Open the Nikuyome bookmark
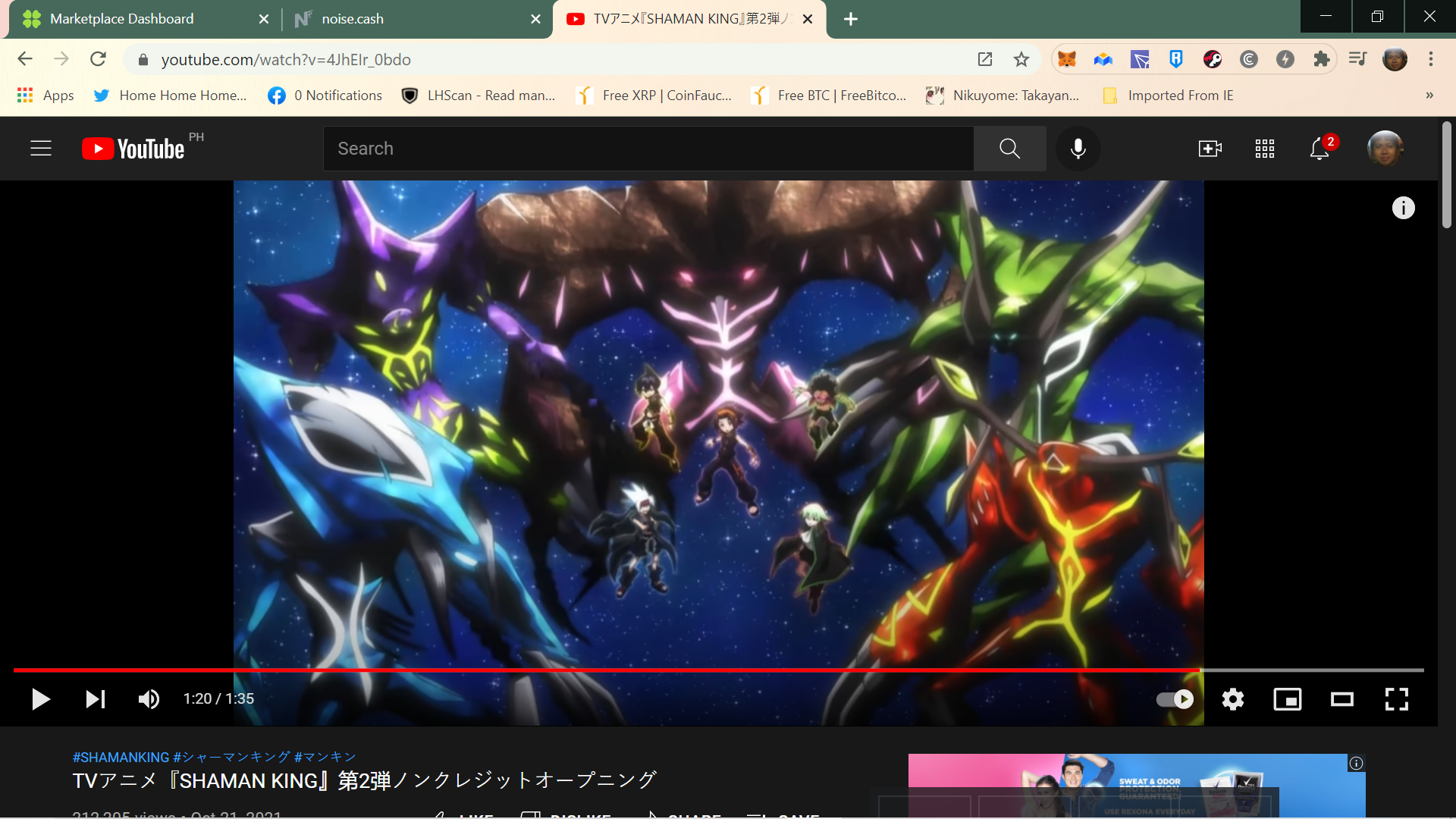The height and width of the screenshot is (819, 1456). [1003, 96]
